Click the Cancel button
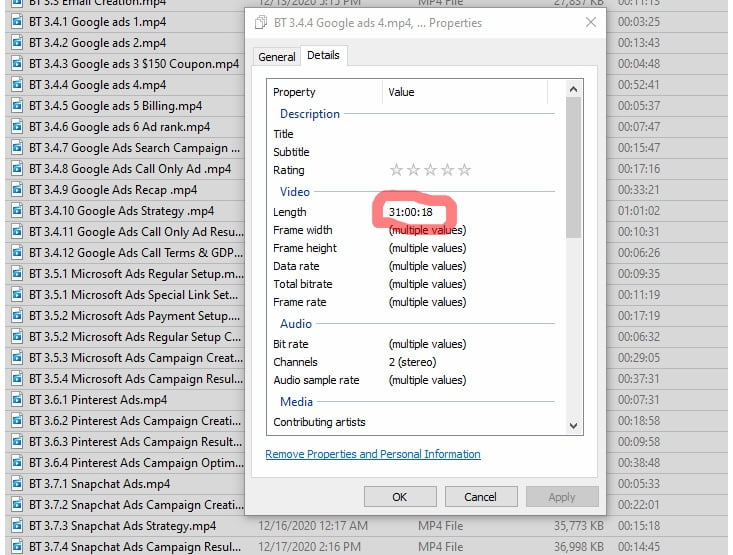733x555 pixels. click(x=480, y=497)
